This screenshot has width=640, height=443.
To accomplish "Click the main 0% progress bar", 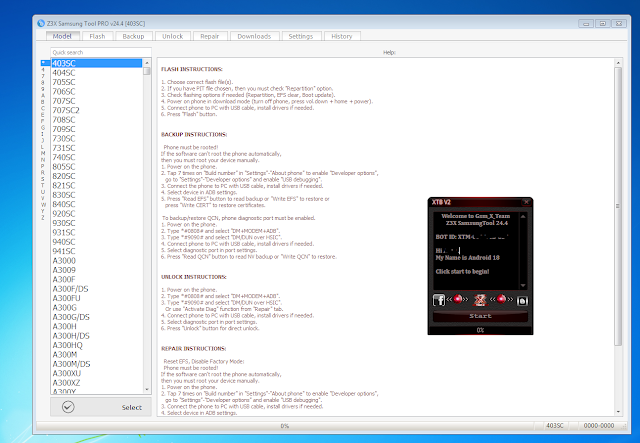I will [284, 426].
